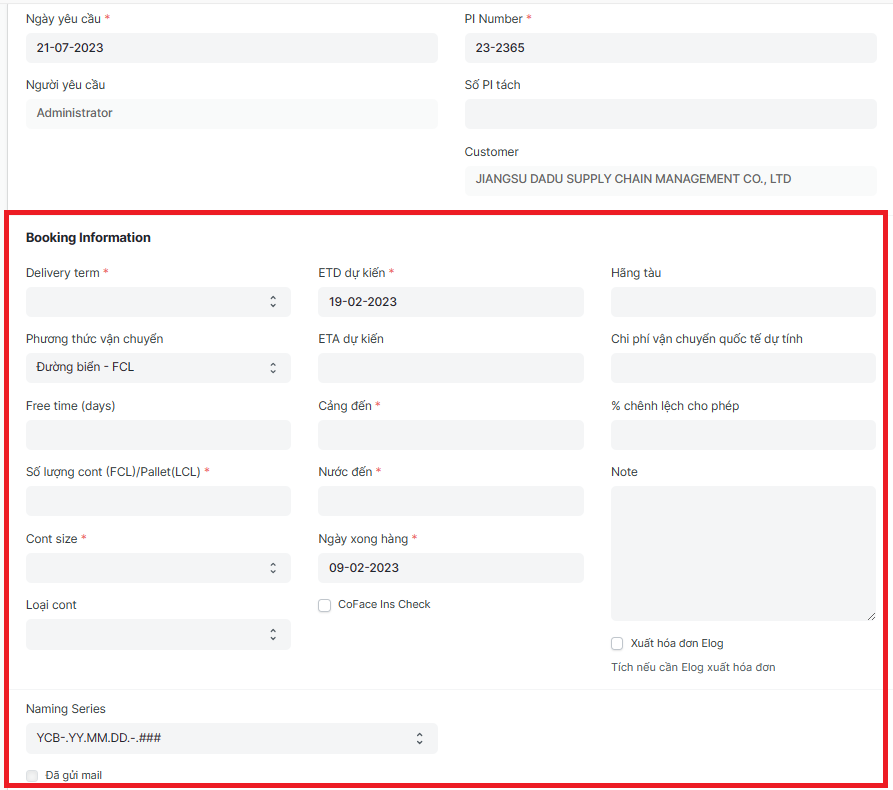This screenshot has height=790, width=893.
Task: Focus the Hãng tàu input field
Action: click(743, 302)
